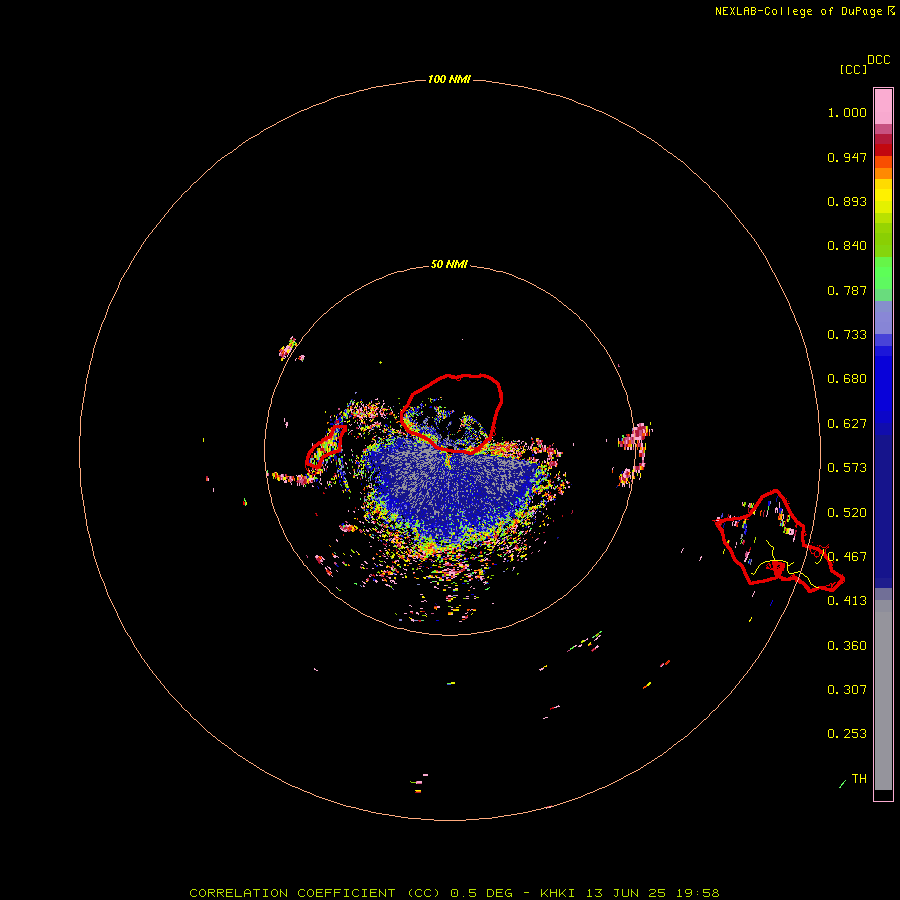Image resolution: width=900 pixels, height=900 pixels.
Task: Click the TH threshold label
Action: pyautogui.click(x=859, y=779)
